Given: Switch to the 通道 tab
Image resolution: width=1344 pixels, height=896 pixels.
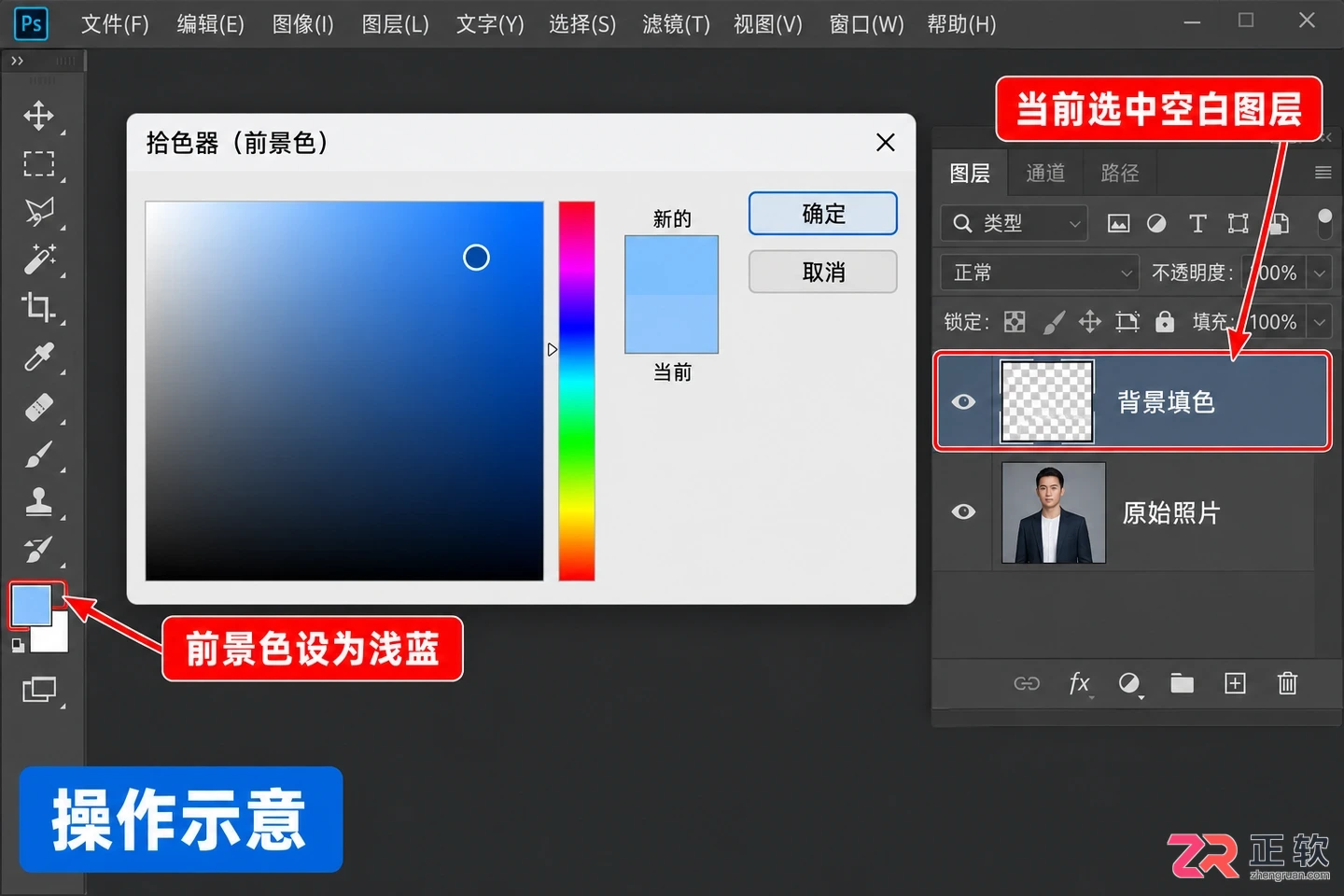Looking at the screenshot, I should [1045, 174].
